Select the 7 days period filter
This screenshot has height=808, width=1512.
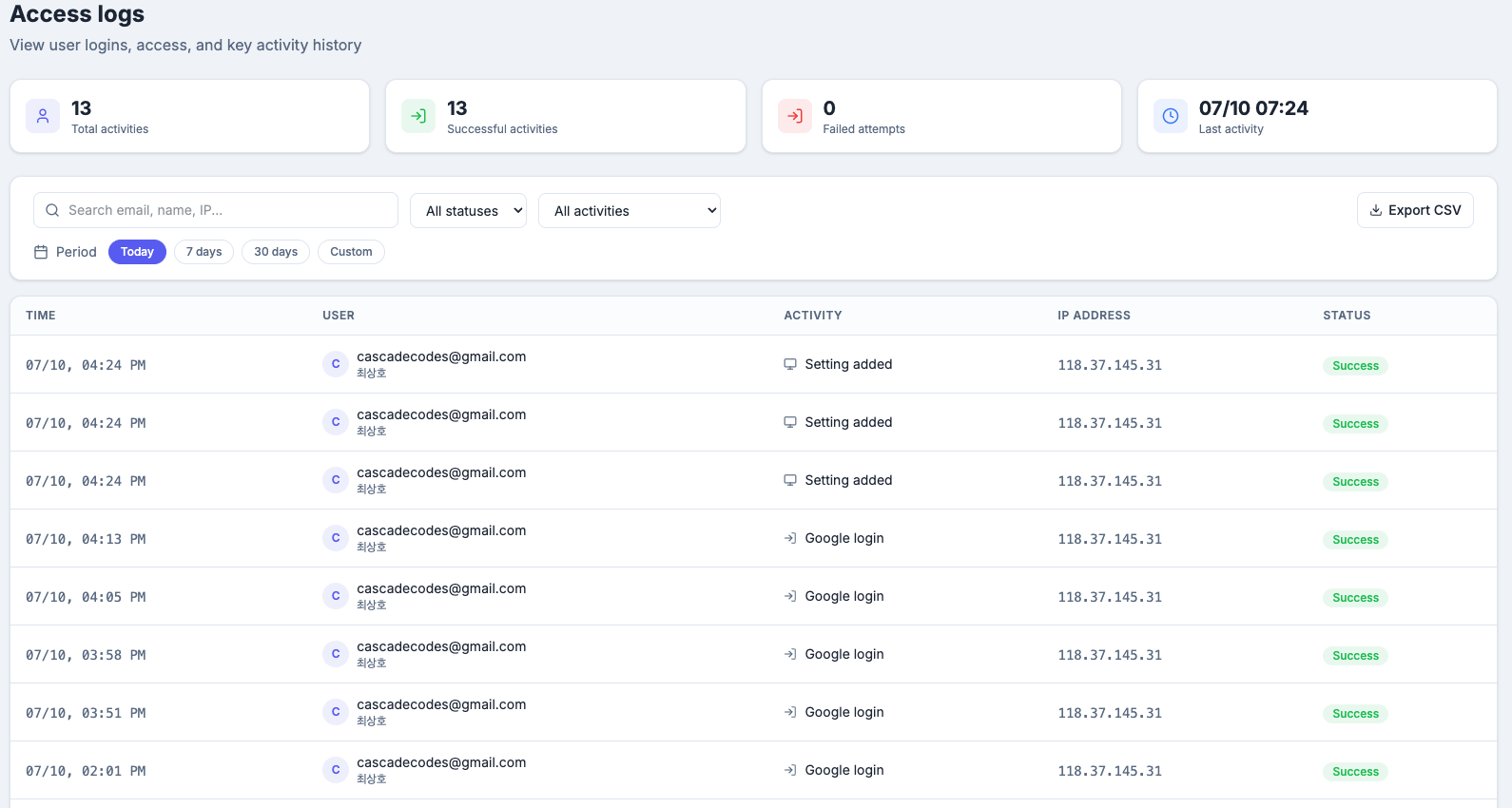click(204, 252)
